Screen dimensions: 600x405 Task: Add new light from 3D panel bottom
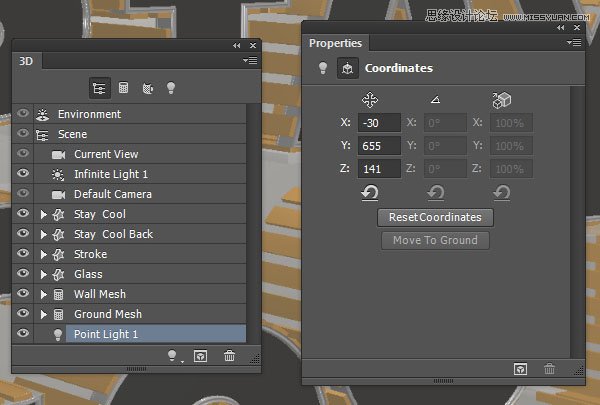coord(173,356)
